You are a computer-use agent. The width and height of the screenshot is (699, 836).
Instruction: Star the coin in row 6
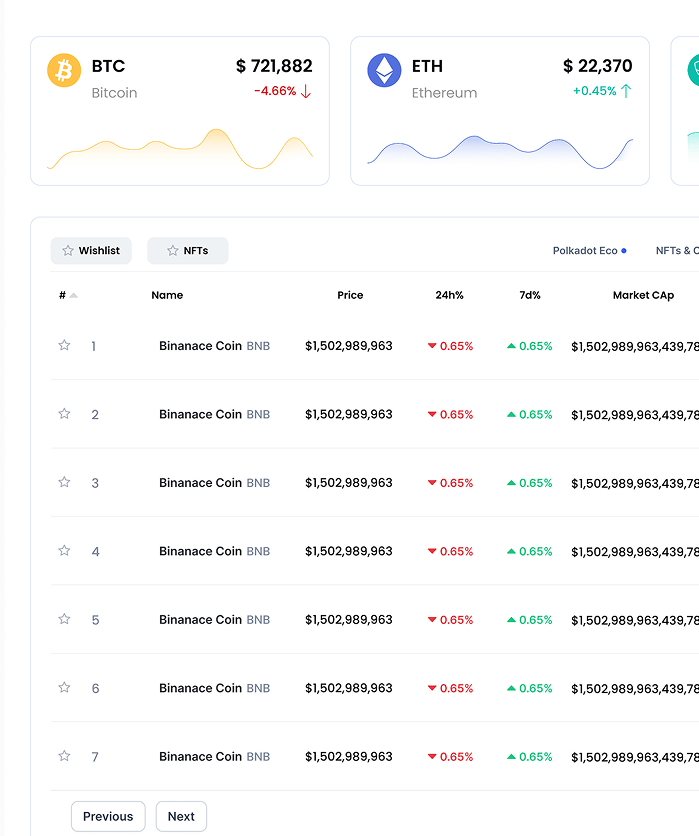64,687
